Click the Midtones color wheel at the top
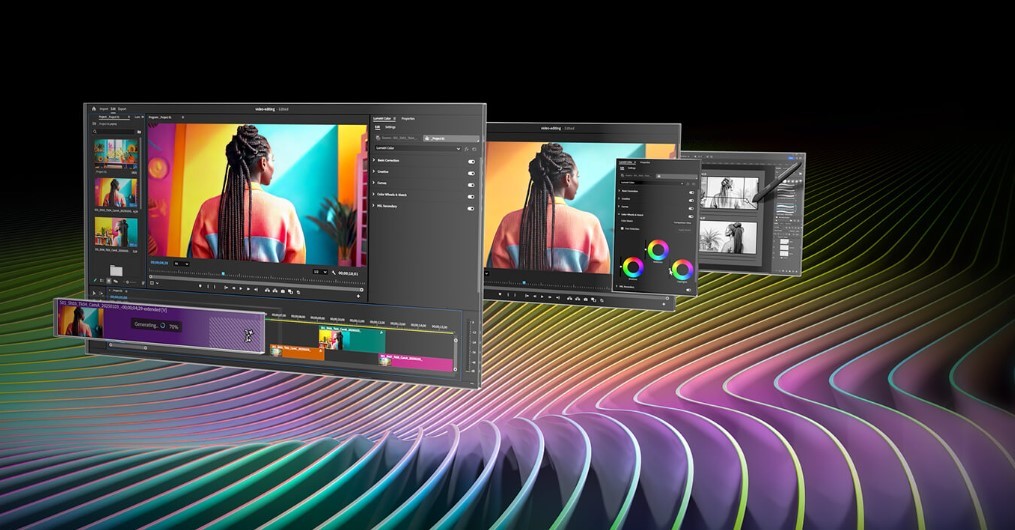1015x530 pixels. (657, 250)
